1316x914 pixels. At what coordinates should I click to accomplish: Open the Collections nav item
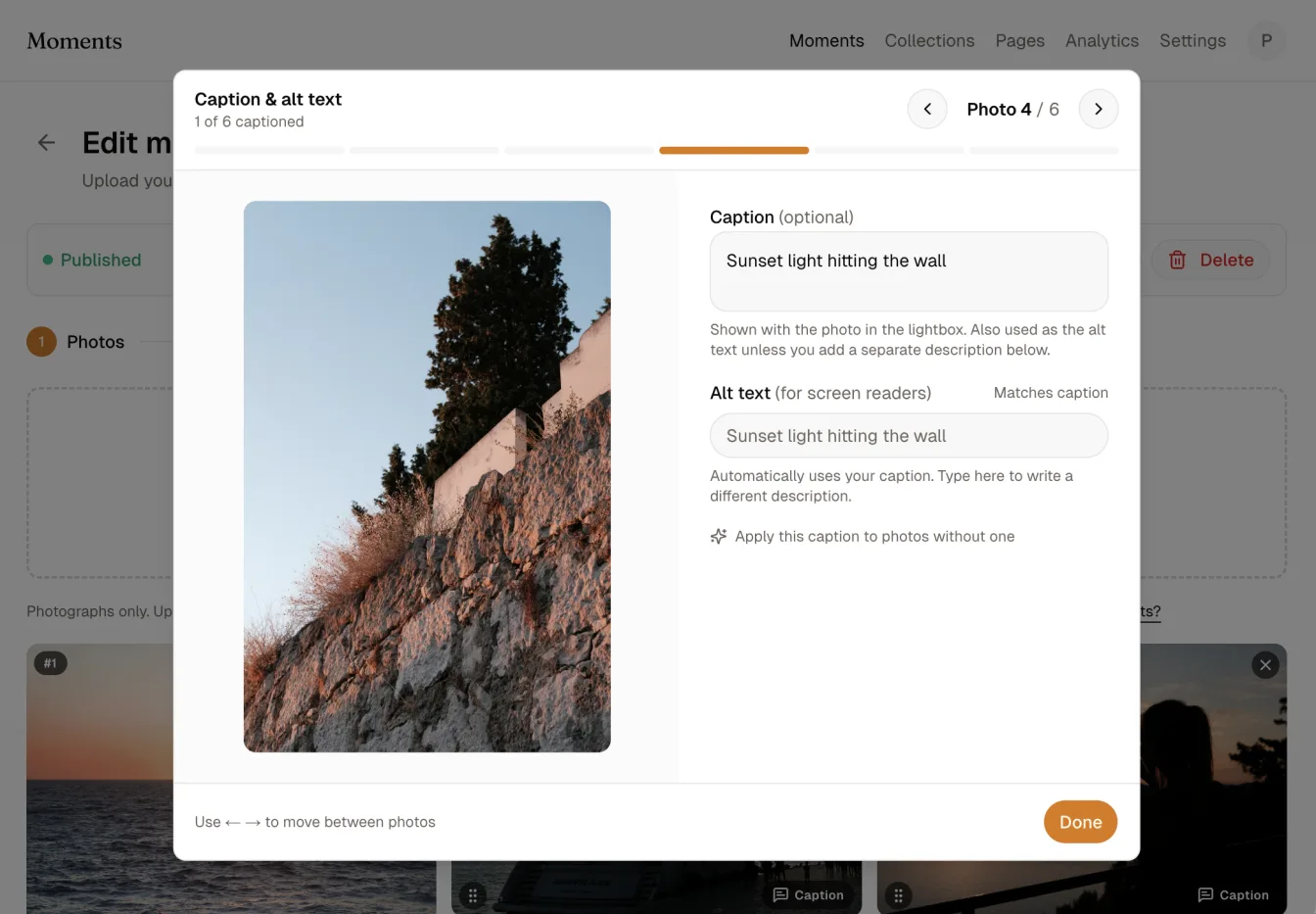(929, 40)
